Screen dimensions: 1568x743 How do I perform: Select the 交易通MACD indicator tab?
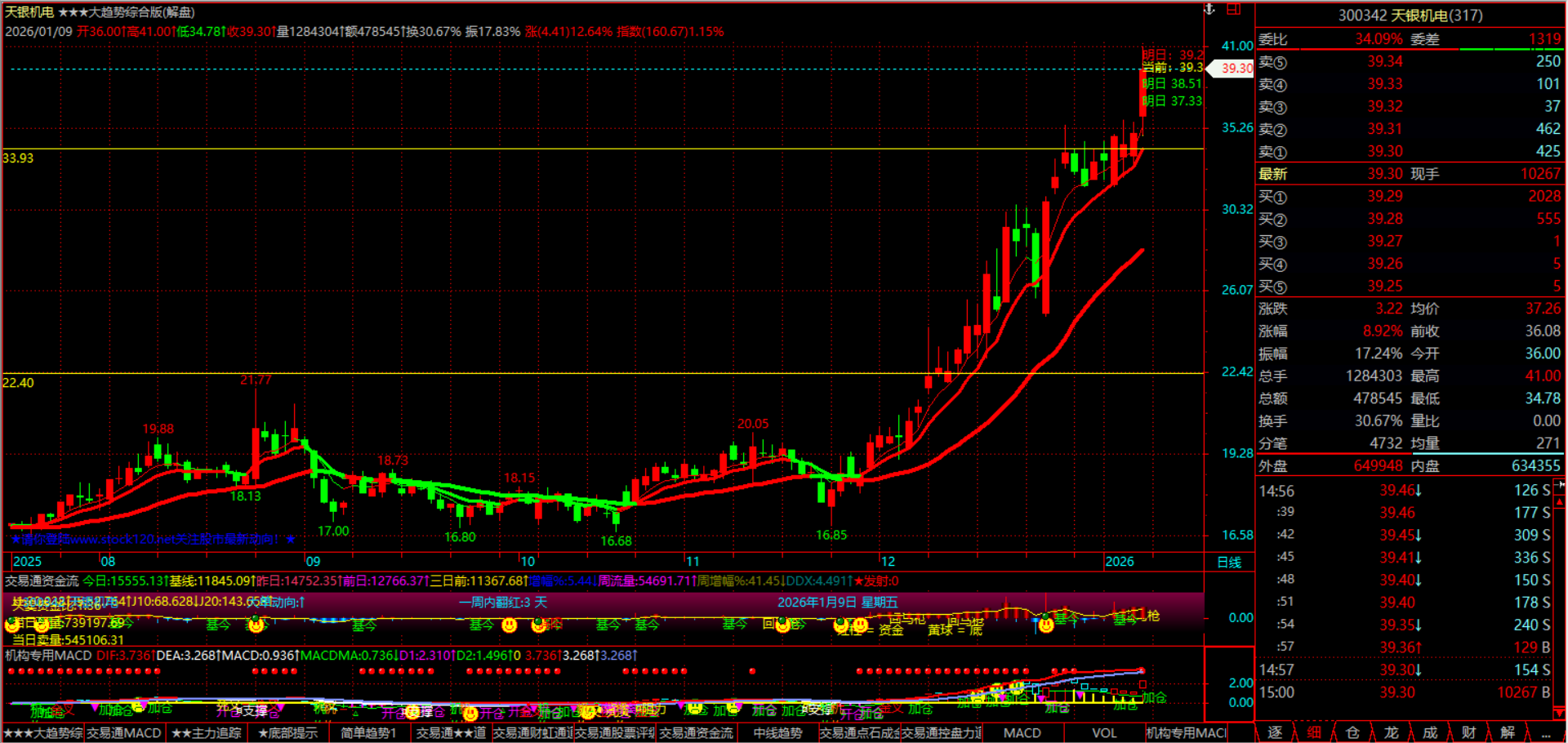point(124,733)
